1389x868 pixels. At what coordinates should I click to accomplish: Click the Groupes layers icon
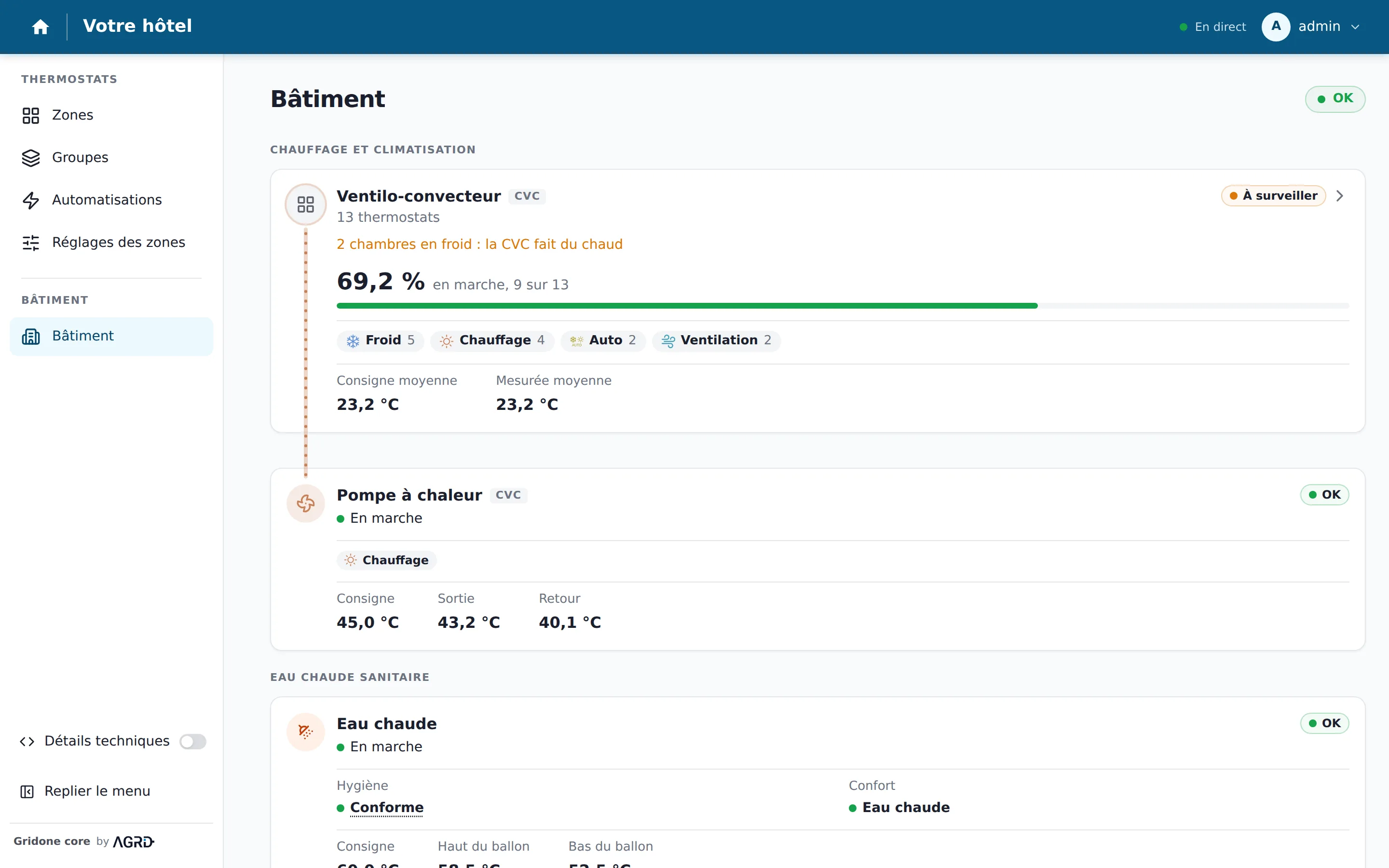31,158
